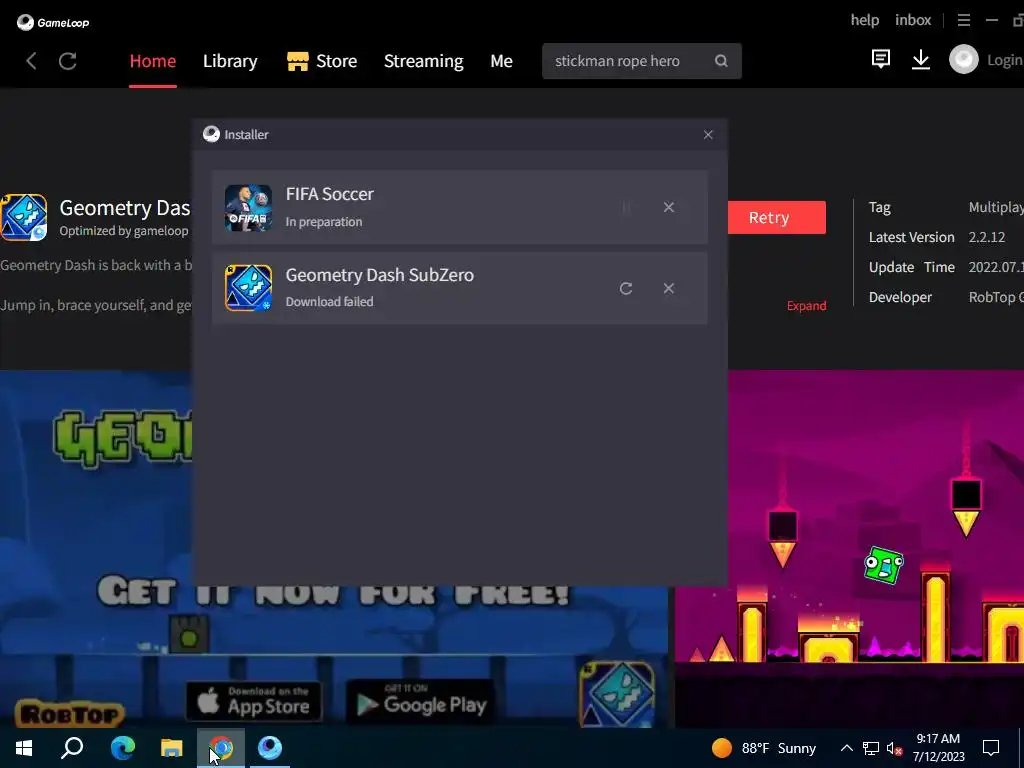The width and height of the screenshot is (1024, 768).
Task: Click the Login link
Action: click(x=1004, y=60)
